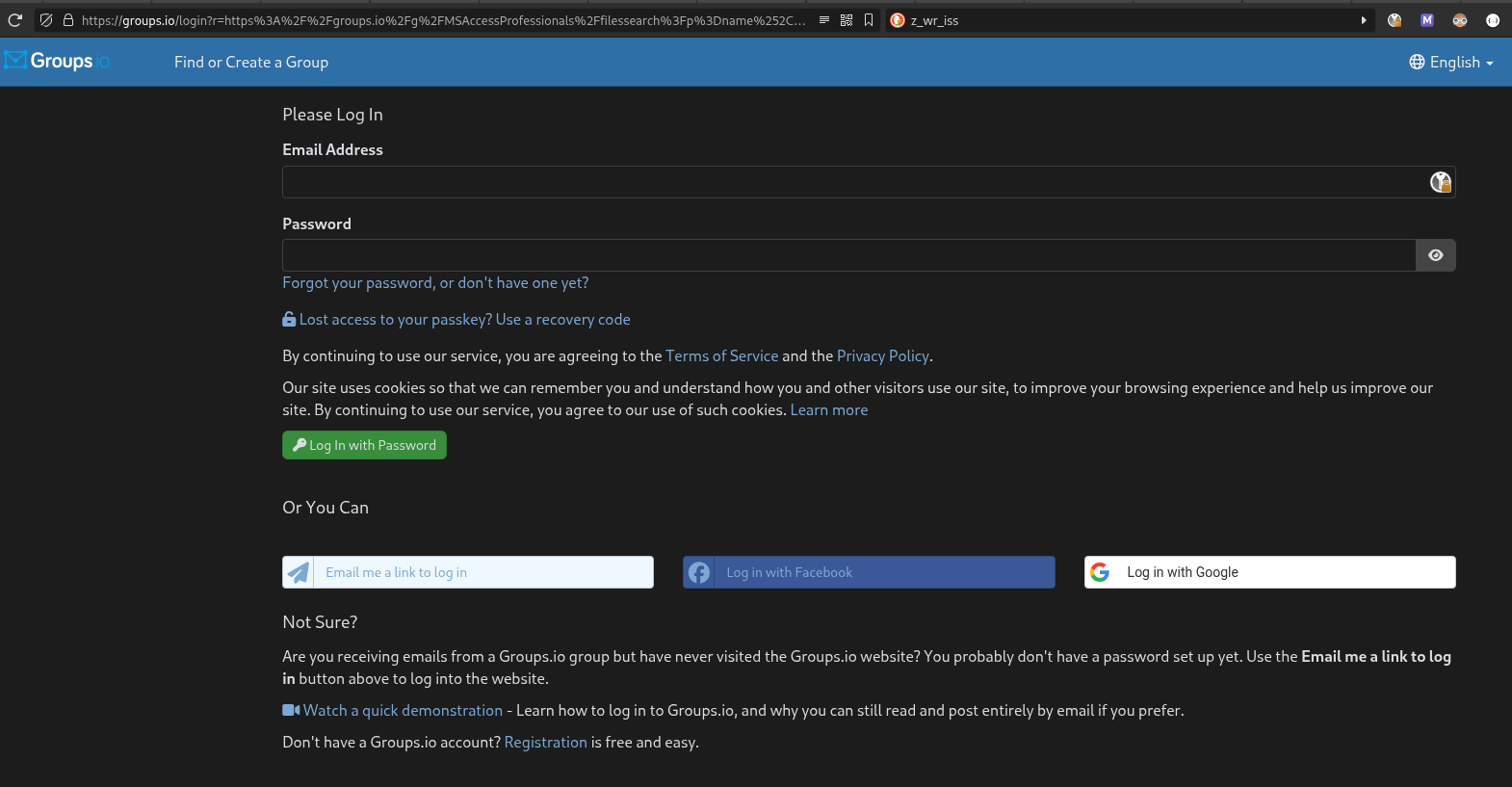1512x787 pixels.
Task: Click the Email Address label
Action: pyautogui.click(x=332, y=149)
